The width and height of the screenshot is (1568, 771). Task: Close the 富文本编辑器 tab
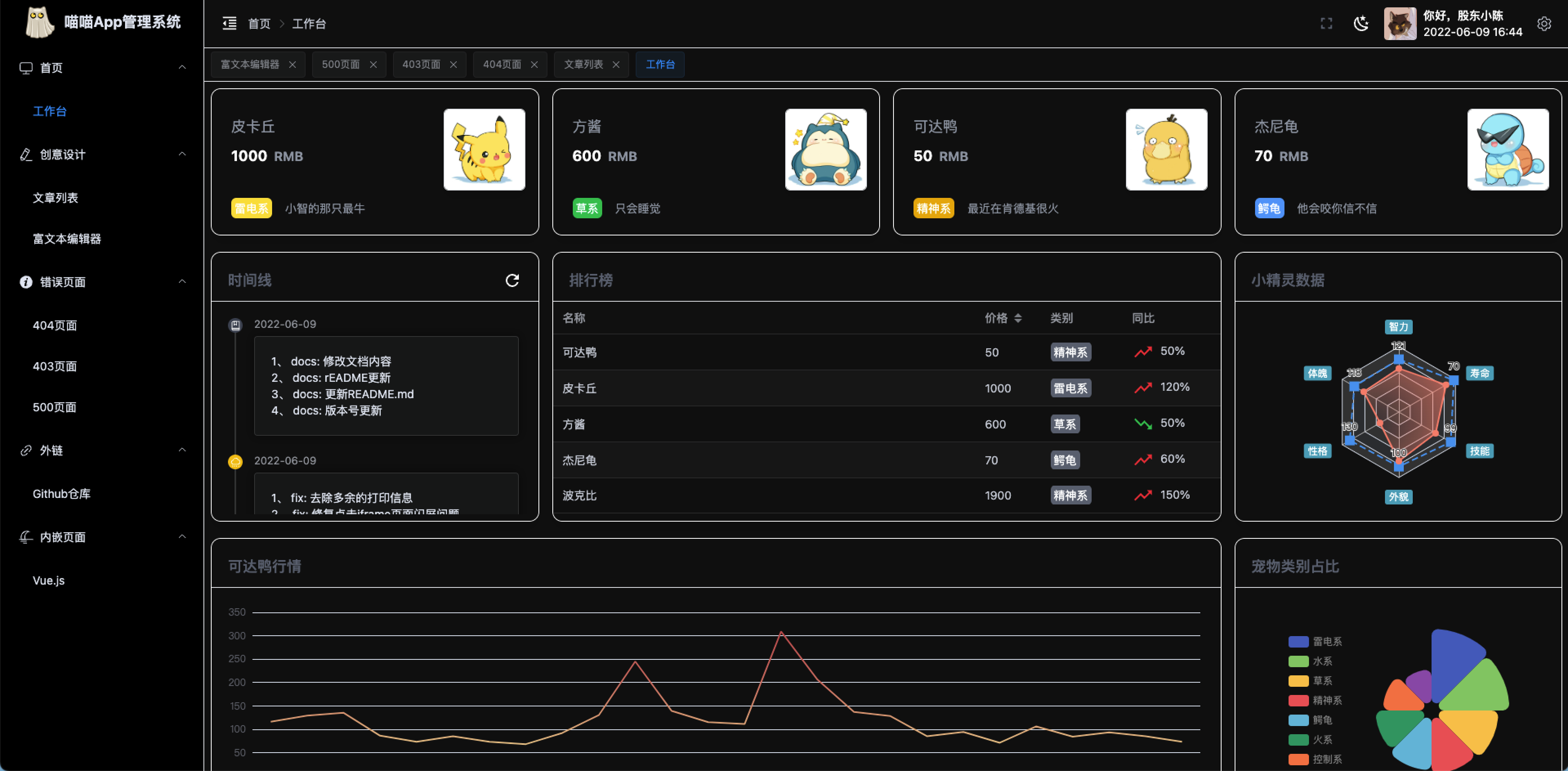292,65
